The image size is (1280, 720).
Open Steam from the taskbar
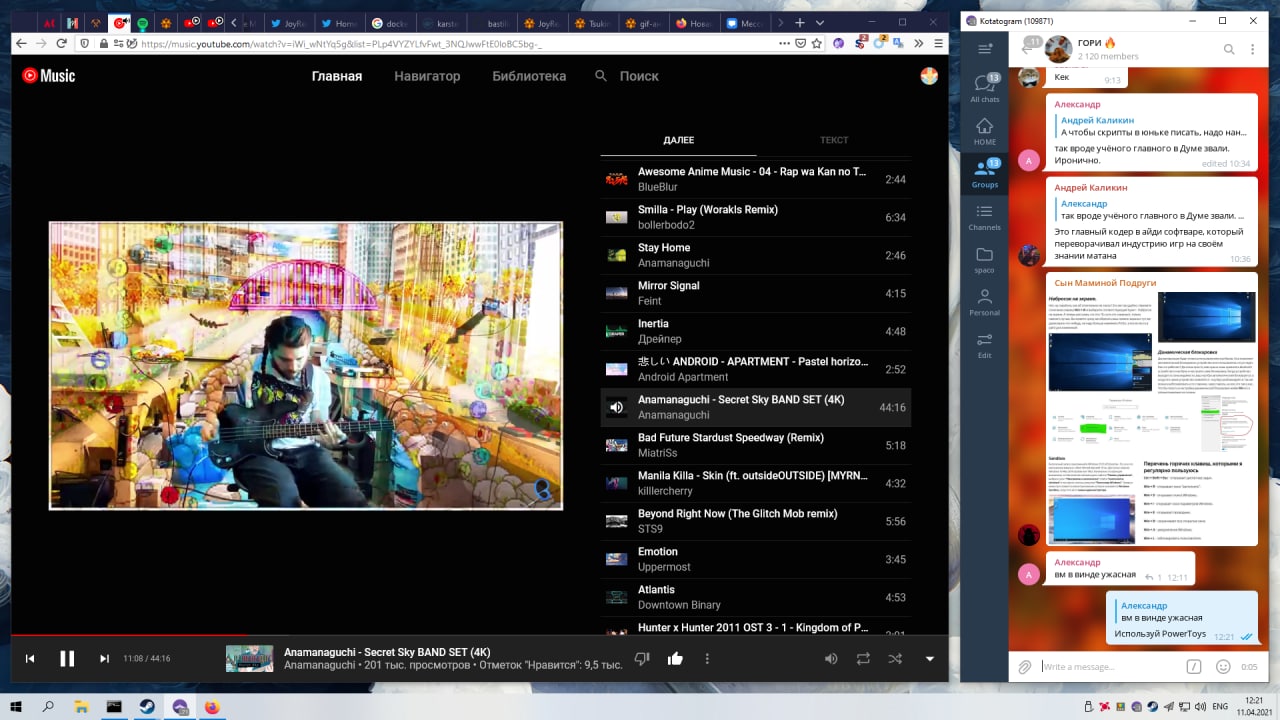[x=147, y=706]
